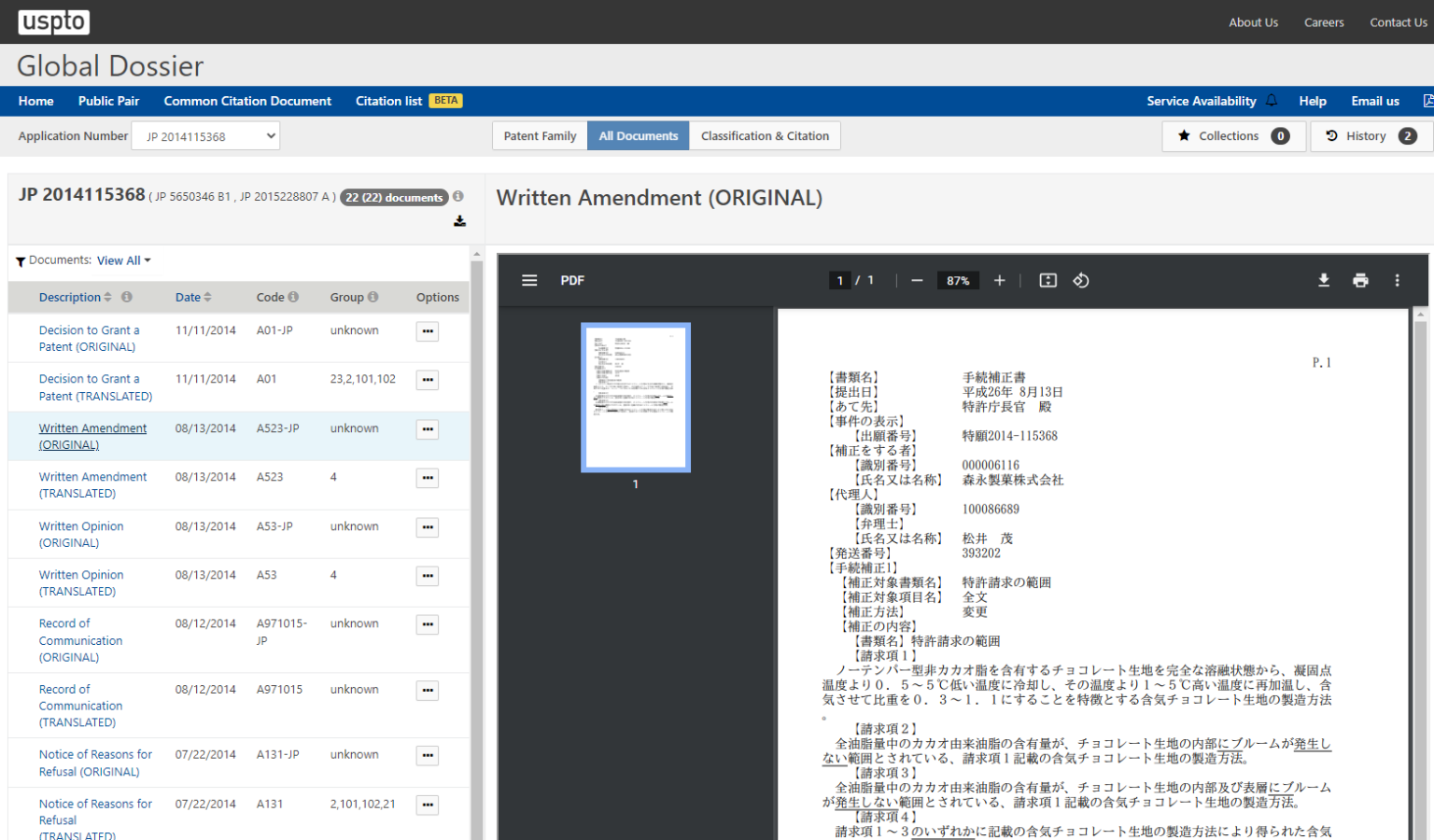The width and height of the screenshot is (1434, 840).
Task: Download the PDF document
Action: click(1323, 280)
